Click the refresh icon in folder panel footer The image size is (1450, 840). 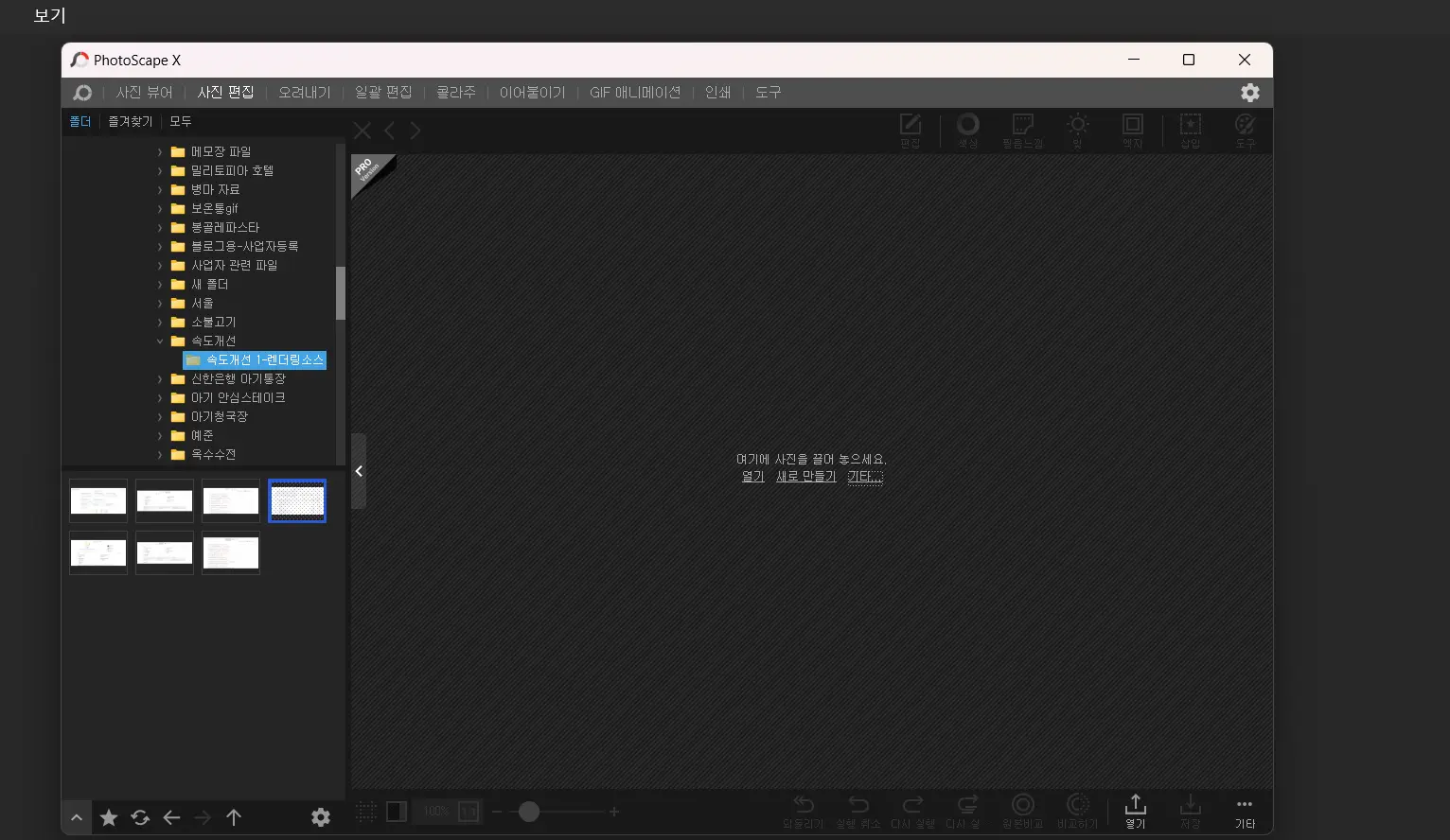point(140,817)
